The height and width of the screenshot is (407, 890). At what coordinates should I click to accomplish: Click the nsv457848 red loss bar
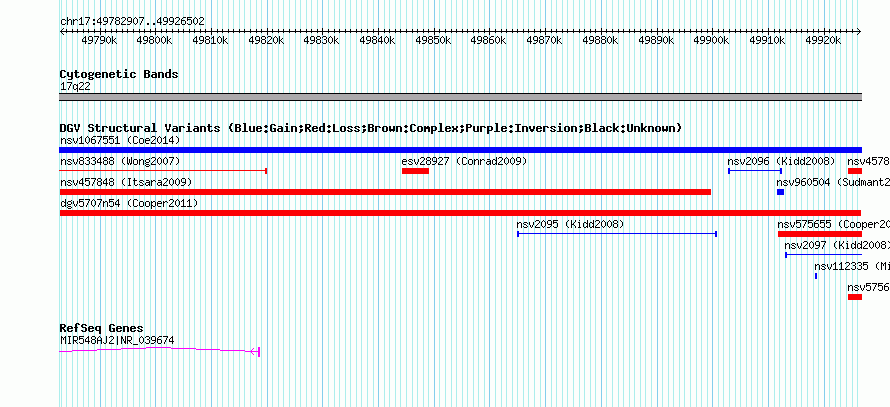pos(385,192)
